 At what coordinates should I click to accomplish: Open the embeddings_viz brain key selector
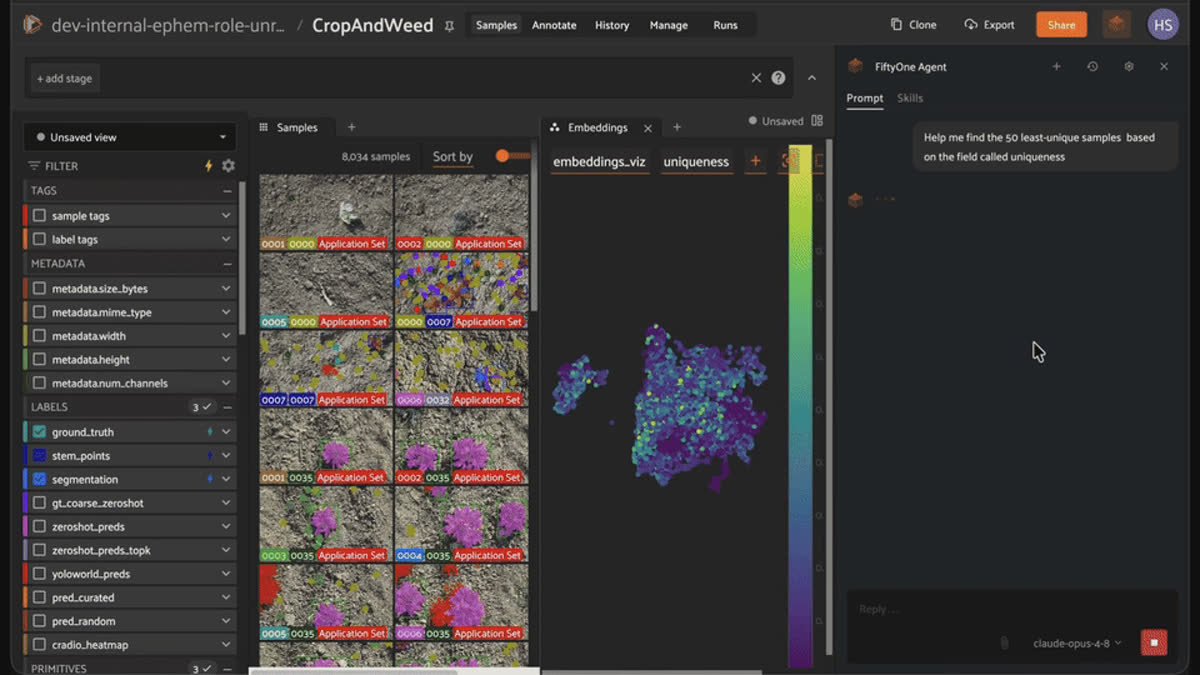599,161
